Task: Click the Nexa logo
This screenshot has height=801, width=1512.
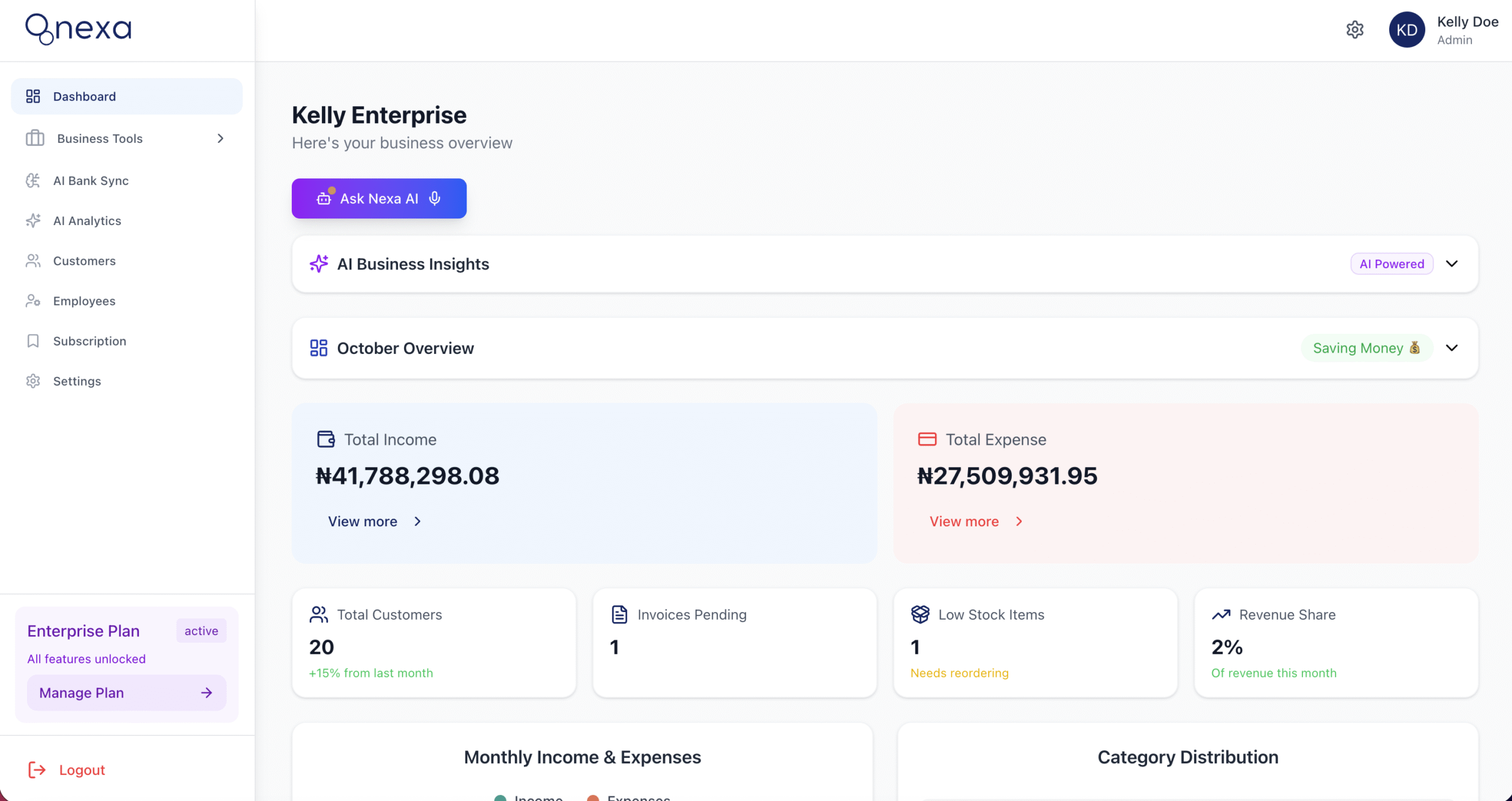Action: pyautogui.click(x=79, y=29)
